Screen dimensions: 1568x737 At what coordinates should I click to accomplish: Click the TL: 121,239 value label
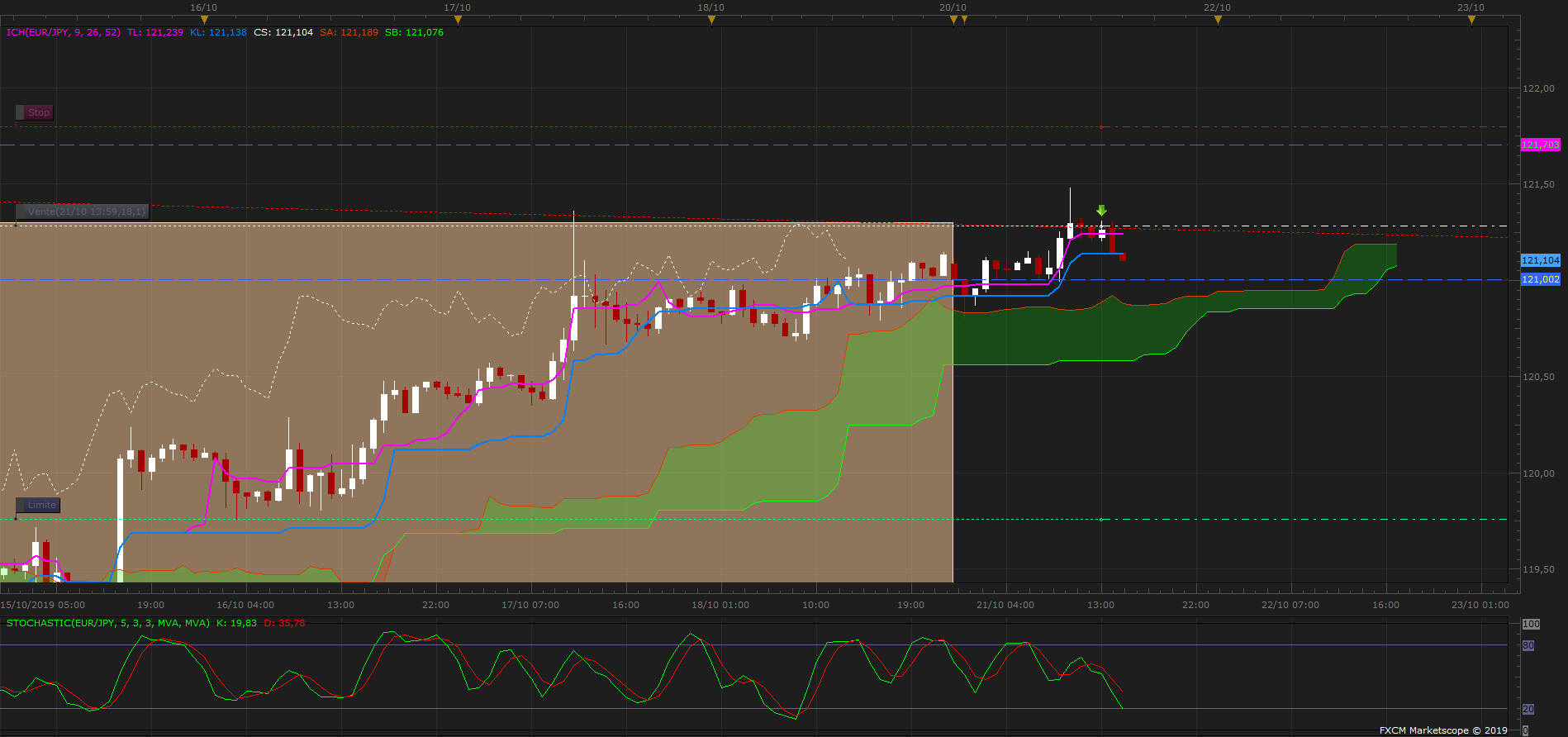[x=155, y=32]
